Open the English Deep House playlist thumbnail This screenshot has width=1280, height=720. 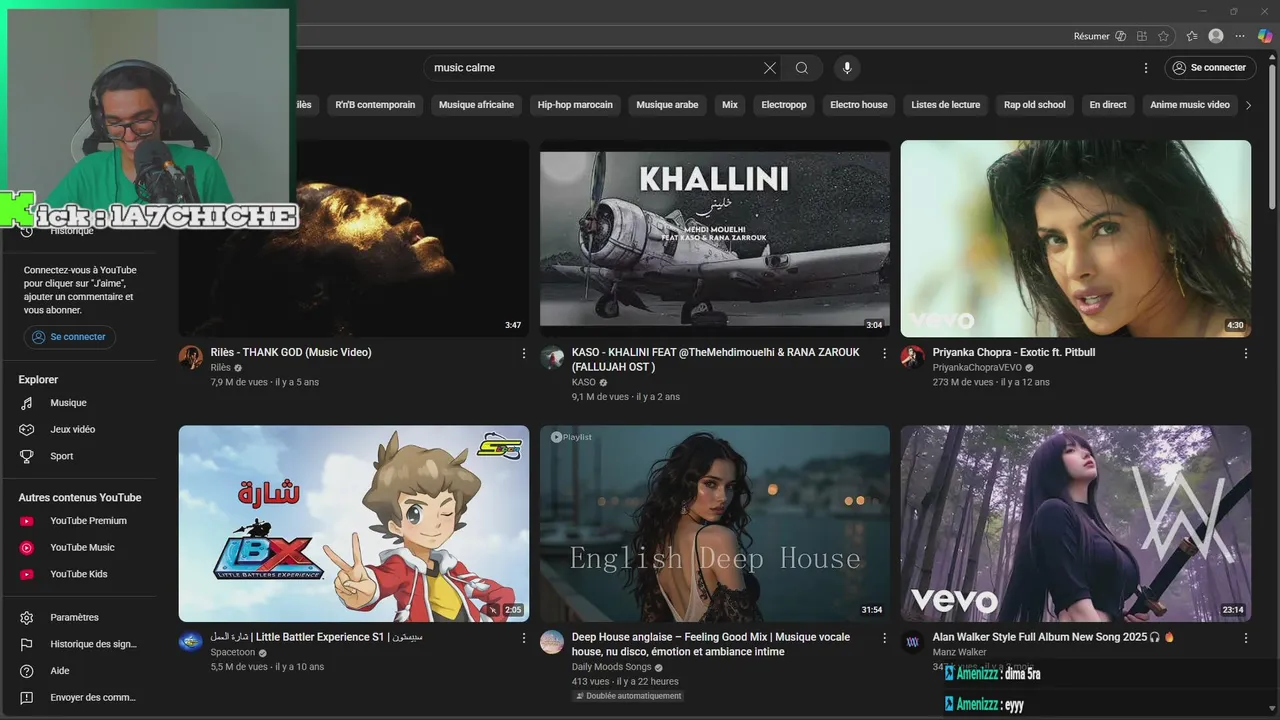[715, 524]
